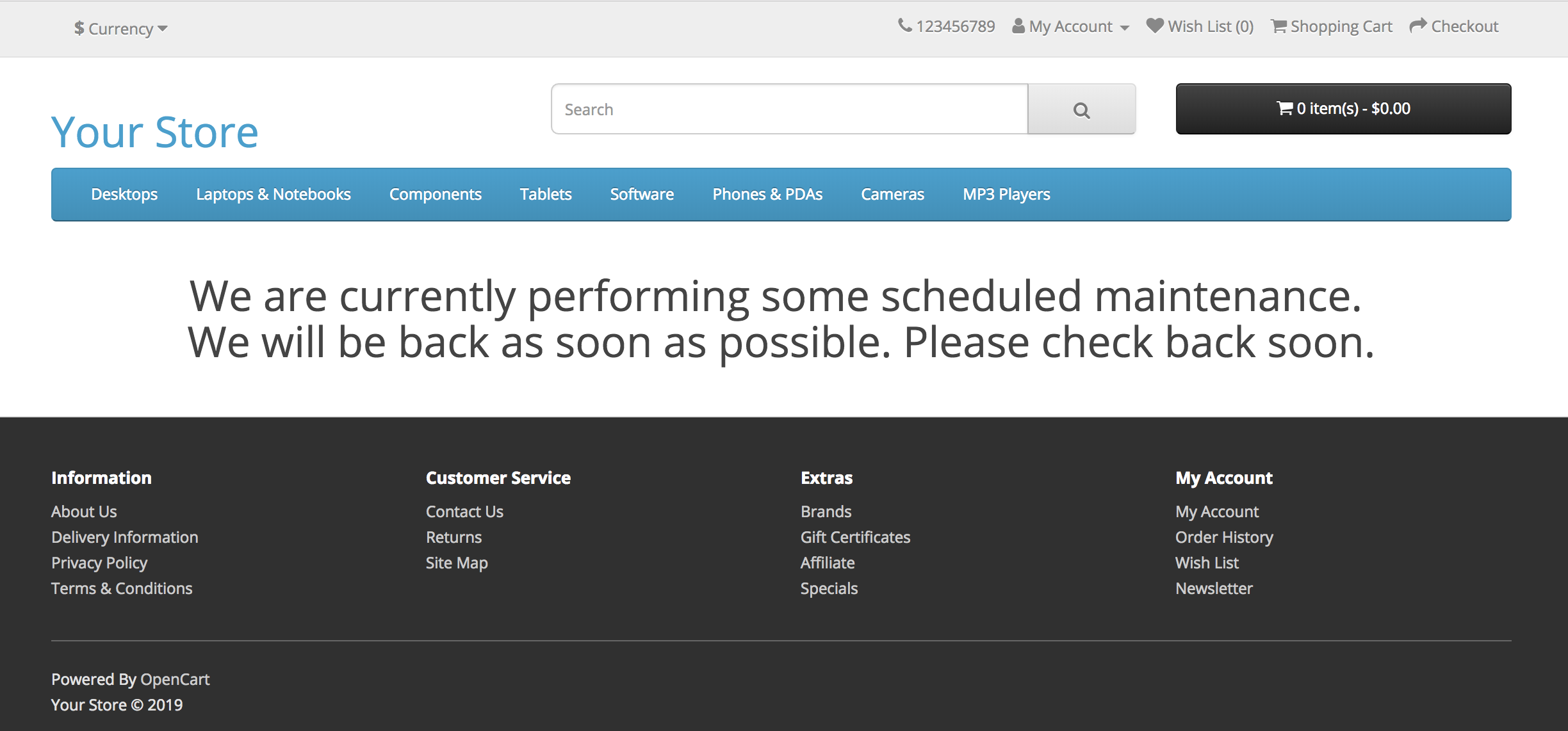Click the About Us link
This screenshot has height=731, width=1568.
tap(84, 512)
